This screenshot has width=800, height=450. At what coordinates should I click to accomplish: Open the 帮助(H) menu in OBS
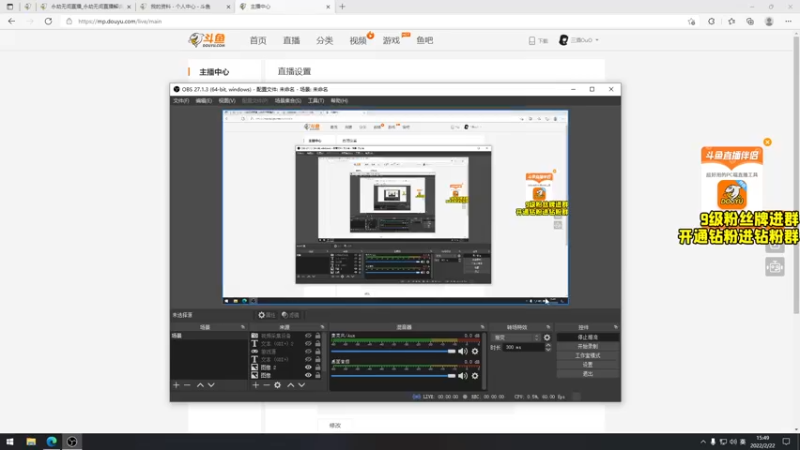coord(339,101)
